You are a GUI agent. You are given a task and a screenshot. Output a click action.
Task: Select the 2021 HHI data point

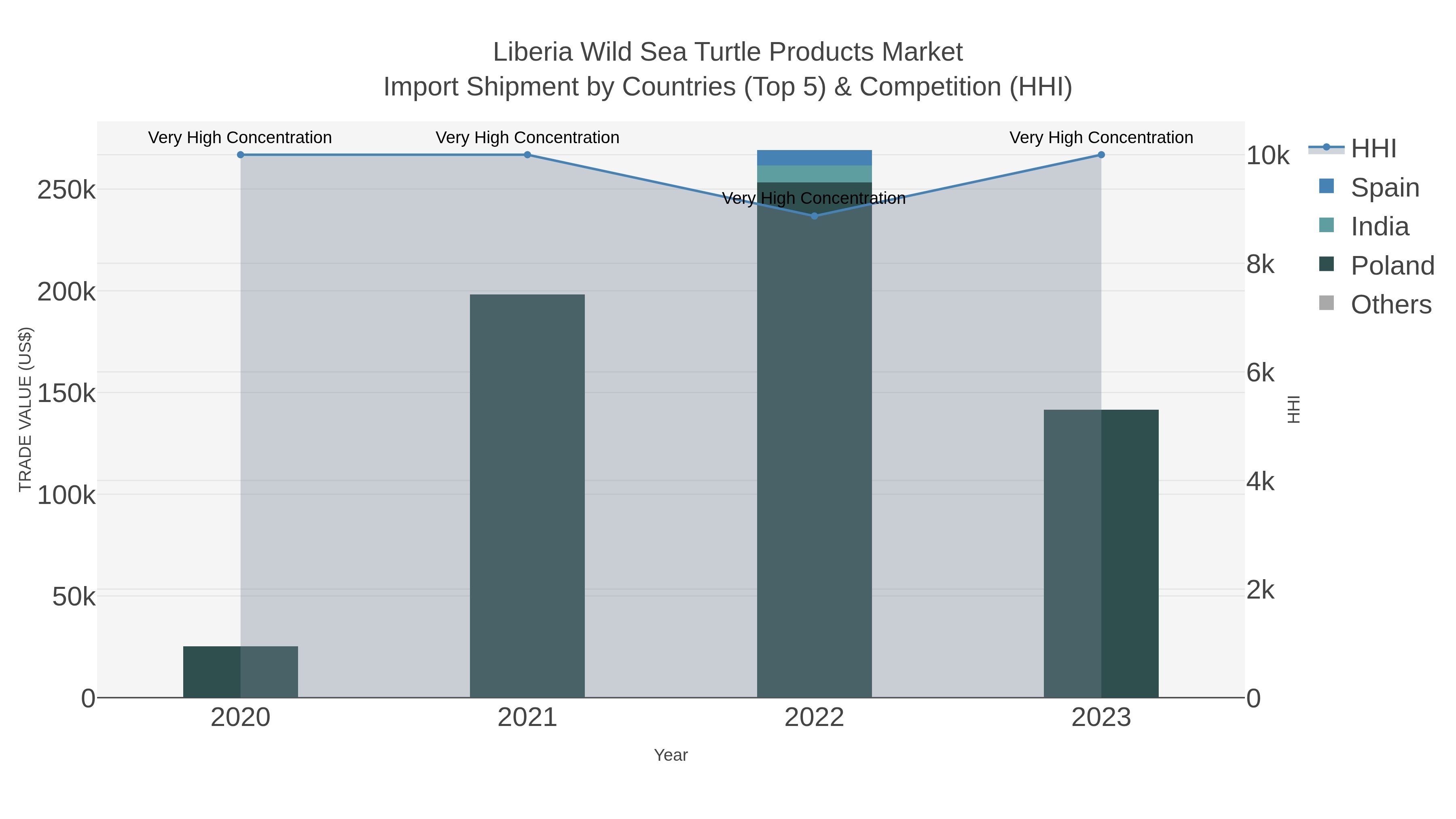[527, 155]
